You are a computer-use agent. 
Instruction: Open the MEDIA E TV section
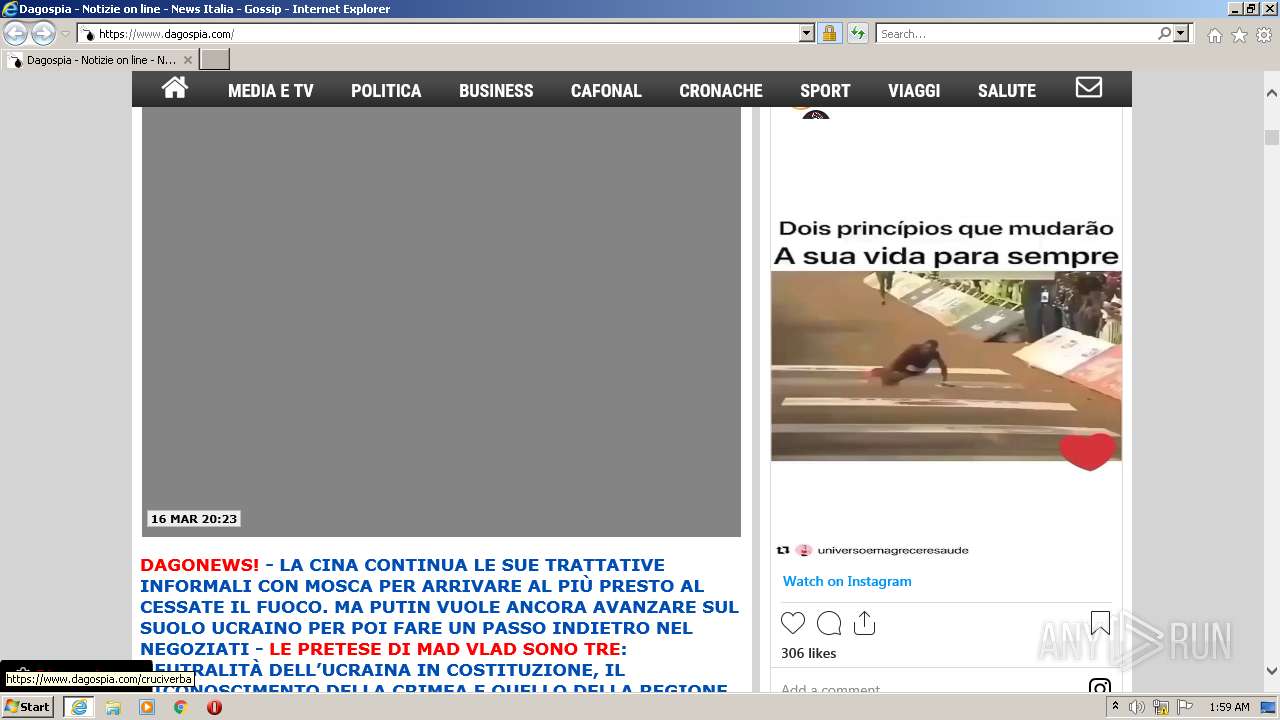tap(271, 90)
